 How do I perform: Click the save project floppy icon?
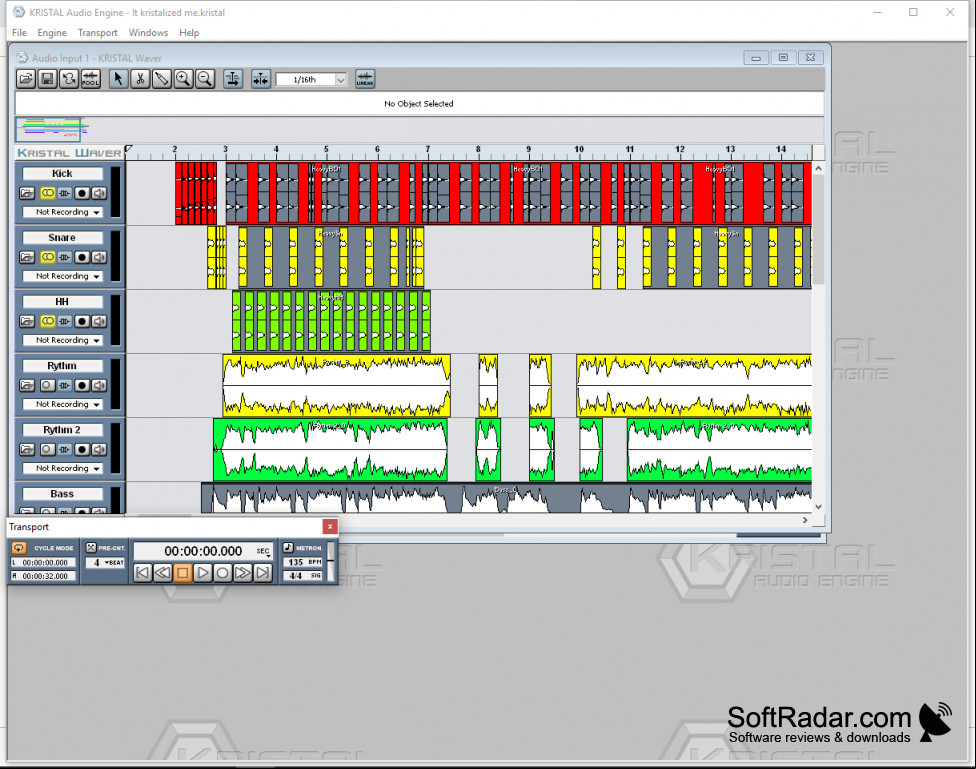click(x=47, y=79)
